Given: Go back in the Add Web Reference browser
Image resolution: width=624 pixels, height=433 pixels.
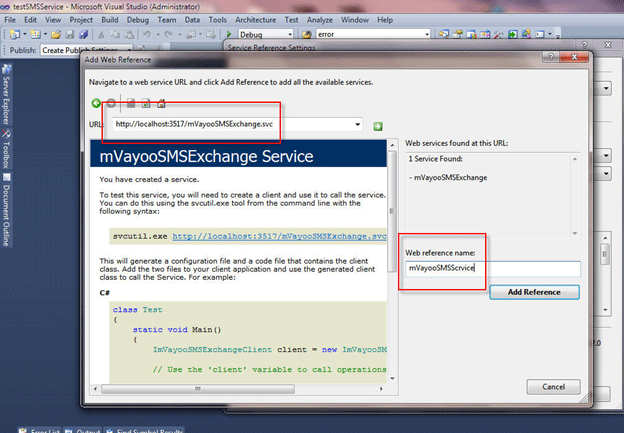Looking at the screenshot, I should (96, 103).
